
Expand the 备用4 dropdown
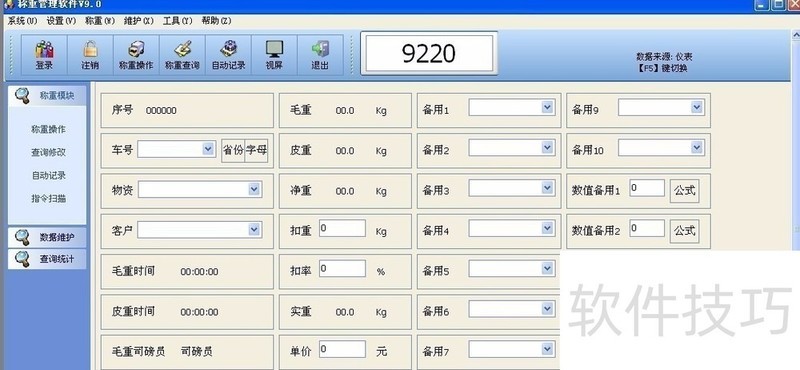(x=547, y=228)
